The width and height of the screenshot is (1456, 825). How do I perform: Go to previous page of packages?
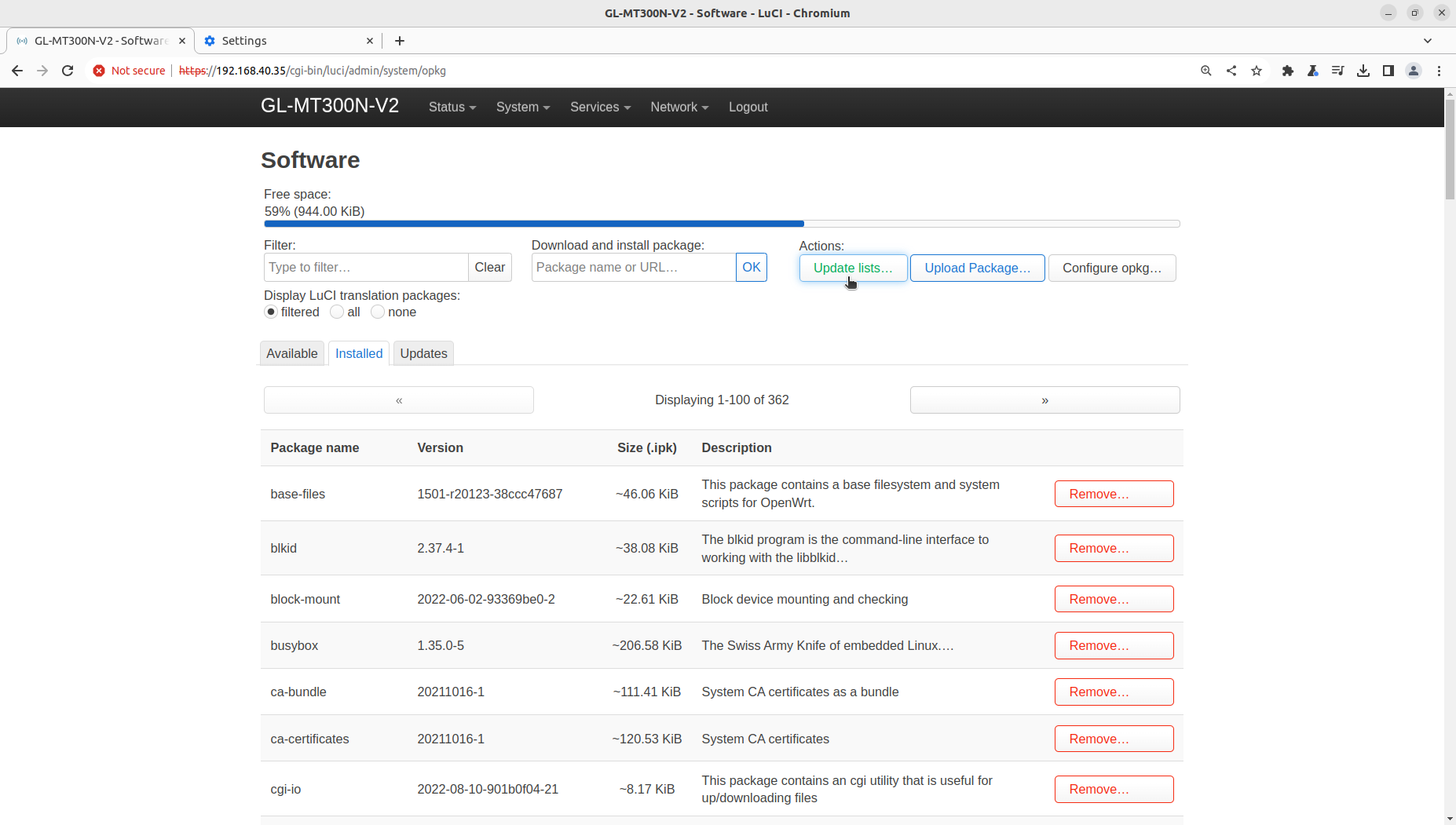pos(399,400)
